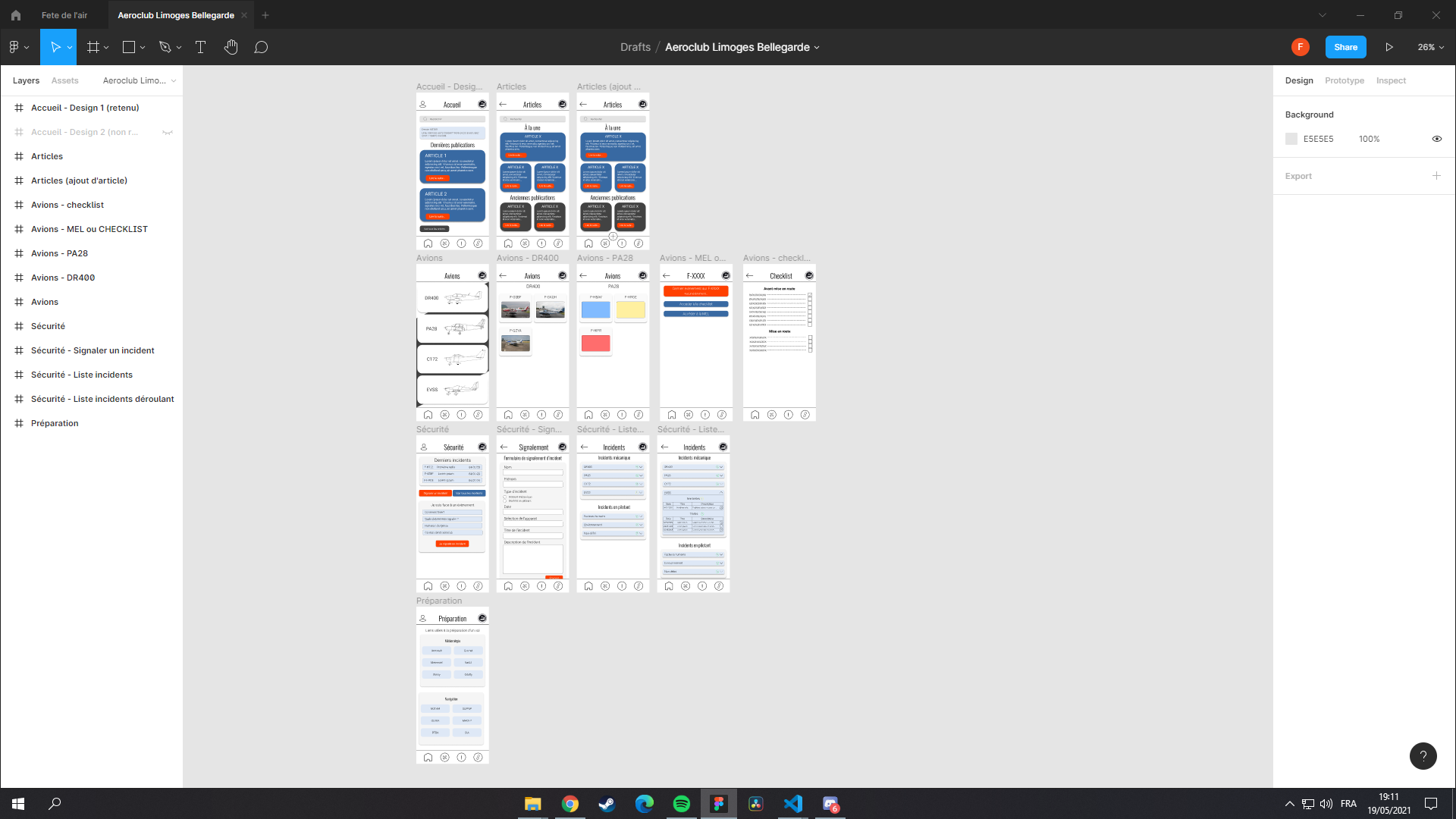This screenshot has height=819, width=1456.
Task: Switch to the Prototype tab
Action: pyautogui.click(x=1344, y=80)
